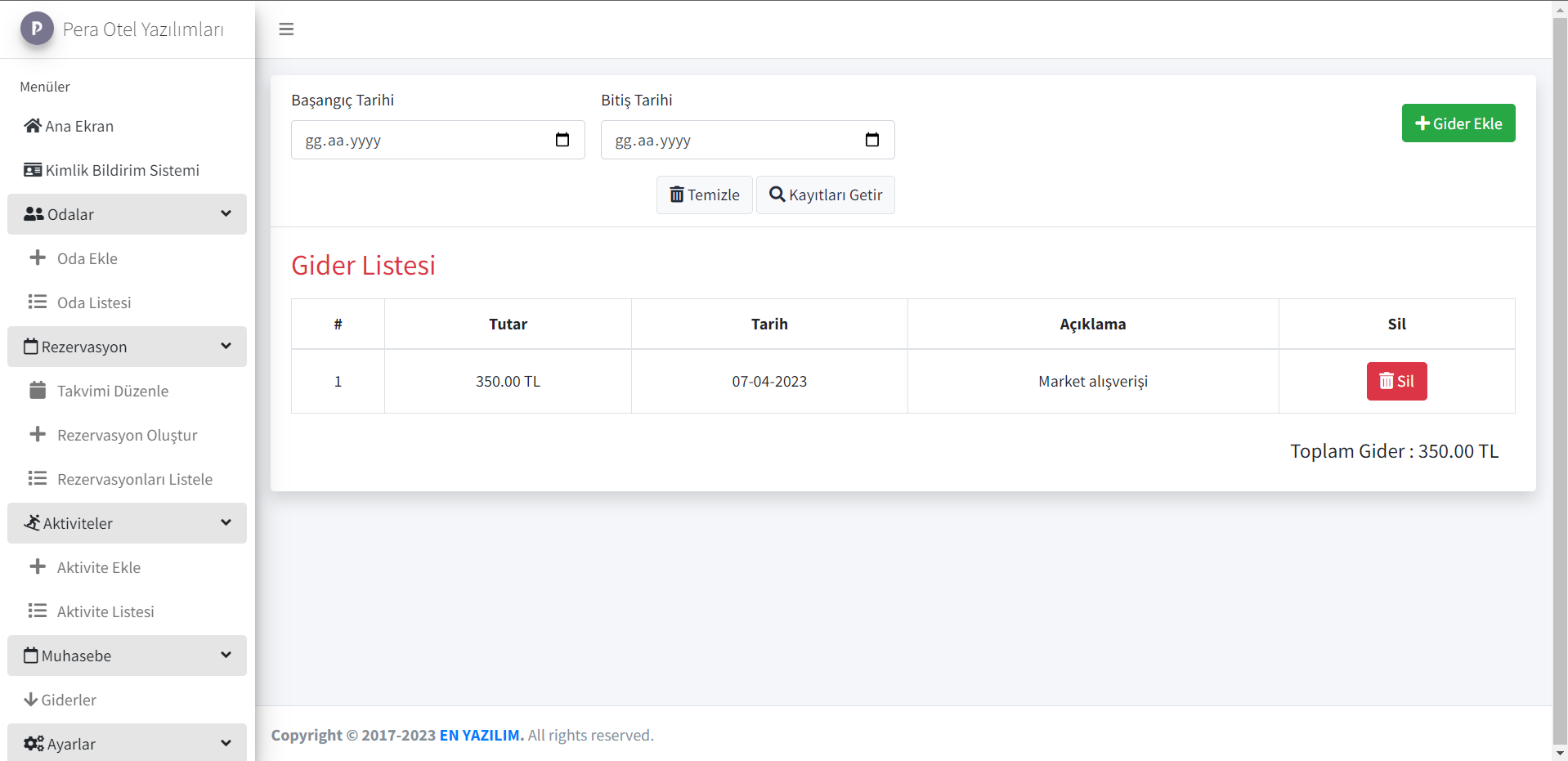
Task: Go to Rezervasyon Oluştur page
Action: [127, 435]
